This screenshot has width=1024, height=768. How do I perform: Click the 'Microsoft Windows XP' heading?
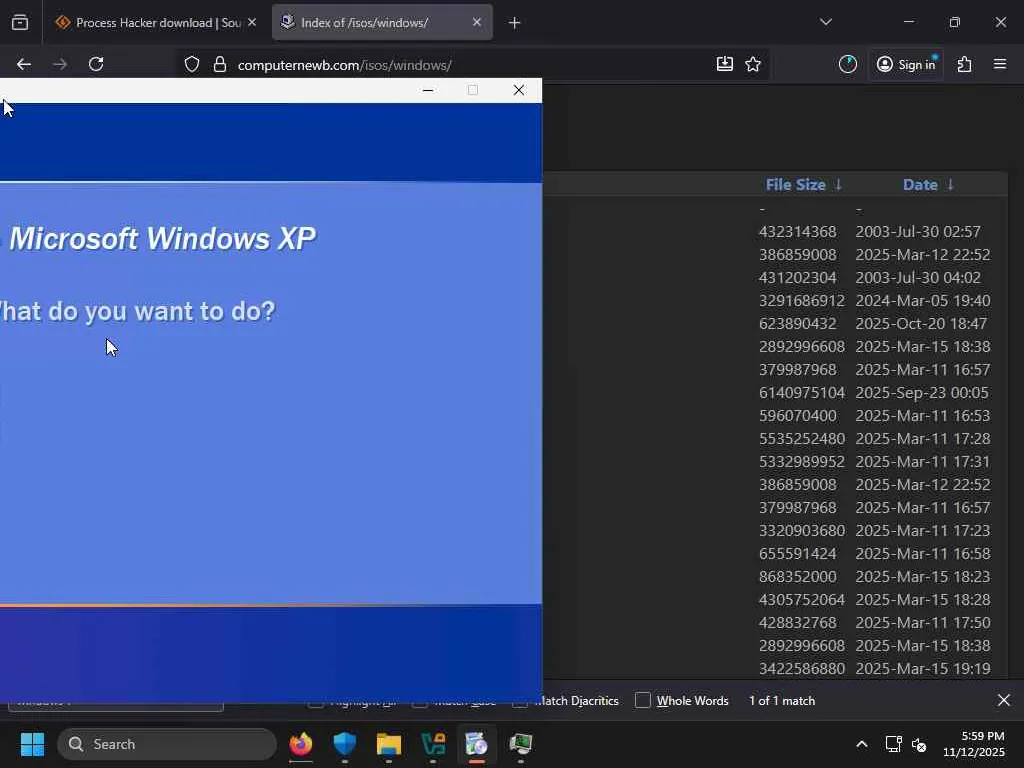pyautogui.click(x=163, y=239)
